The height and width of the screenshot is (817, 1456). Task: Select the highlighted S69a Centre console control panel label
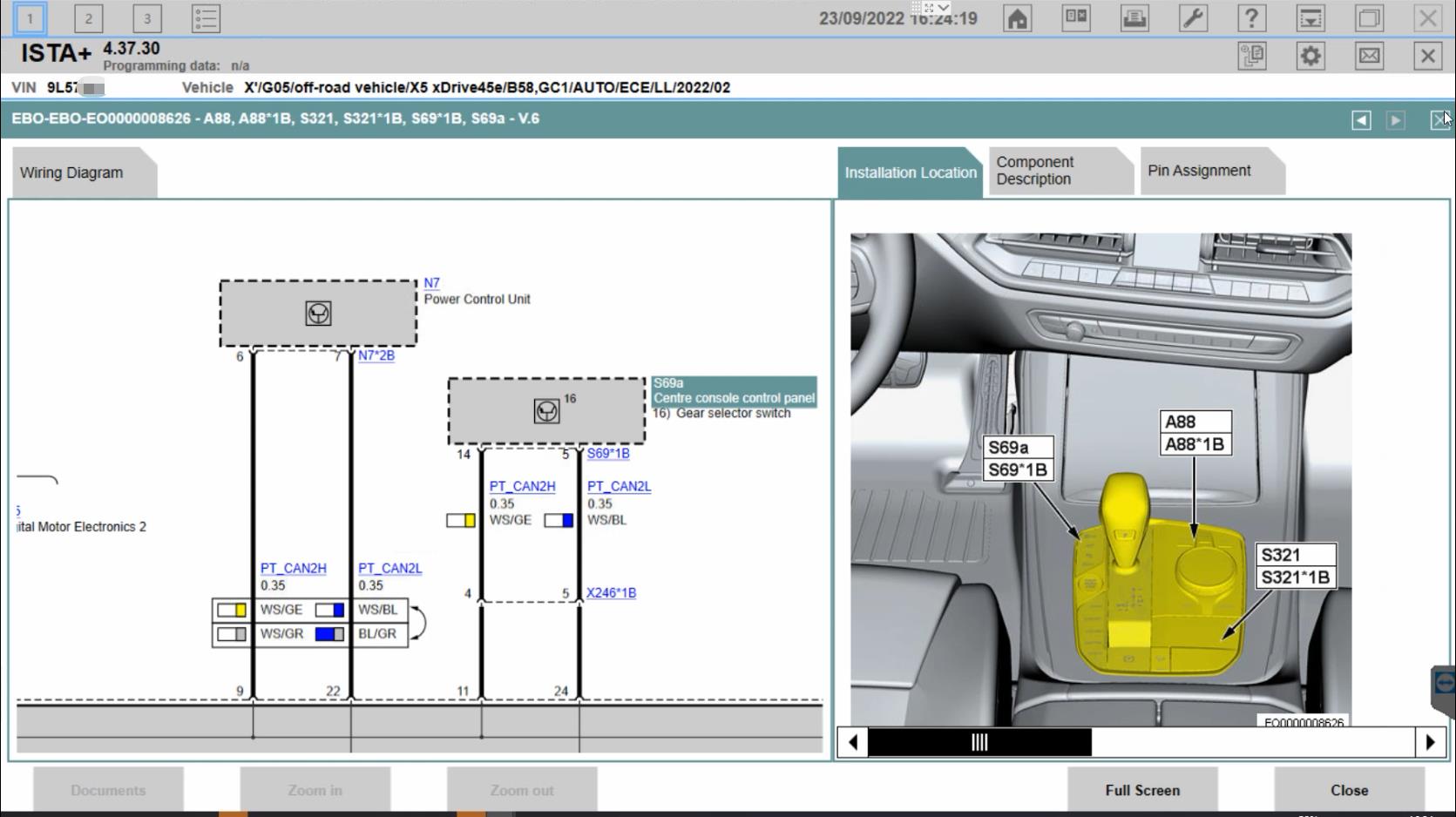click(x=734, y=390)
